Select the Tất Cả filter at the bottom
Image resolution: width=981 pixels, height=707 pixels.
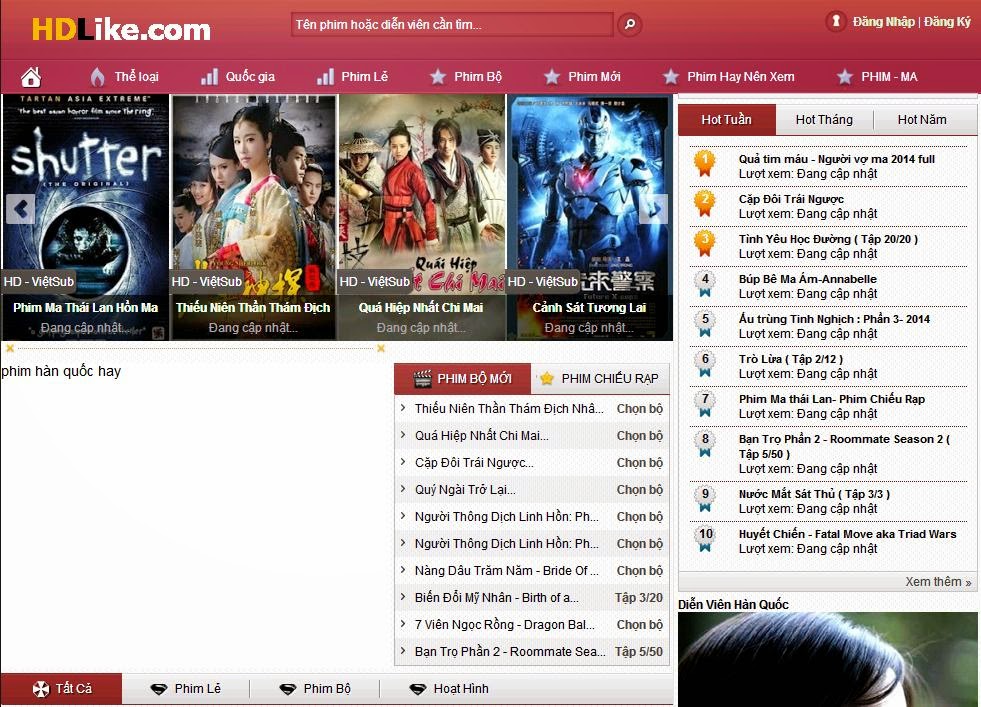[60, 688]
